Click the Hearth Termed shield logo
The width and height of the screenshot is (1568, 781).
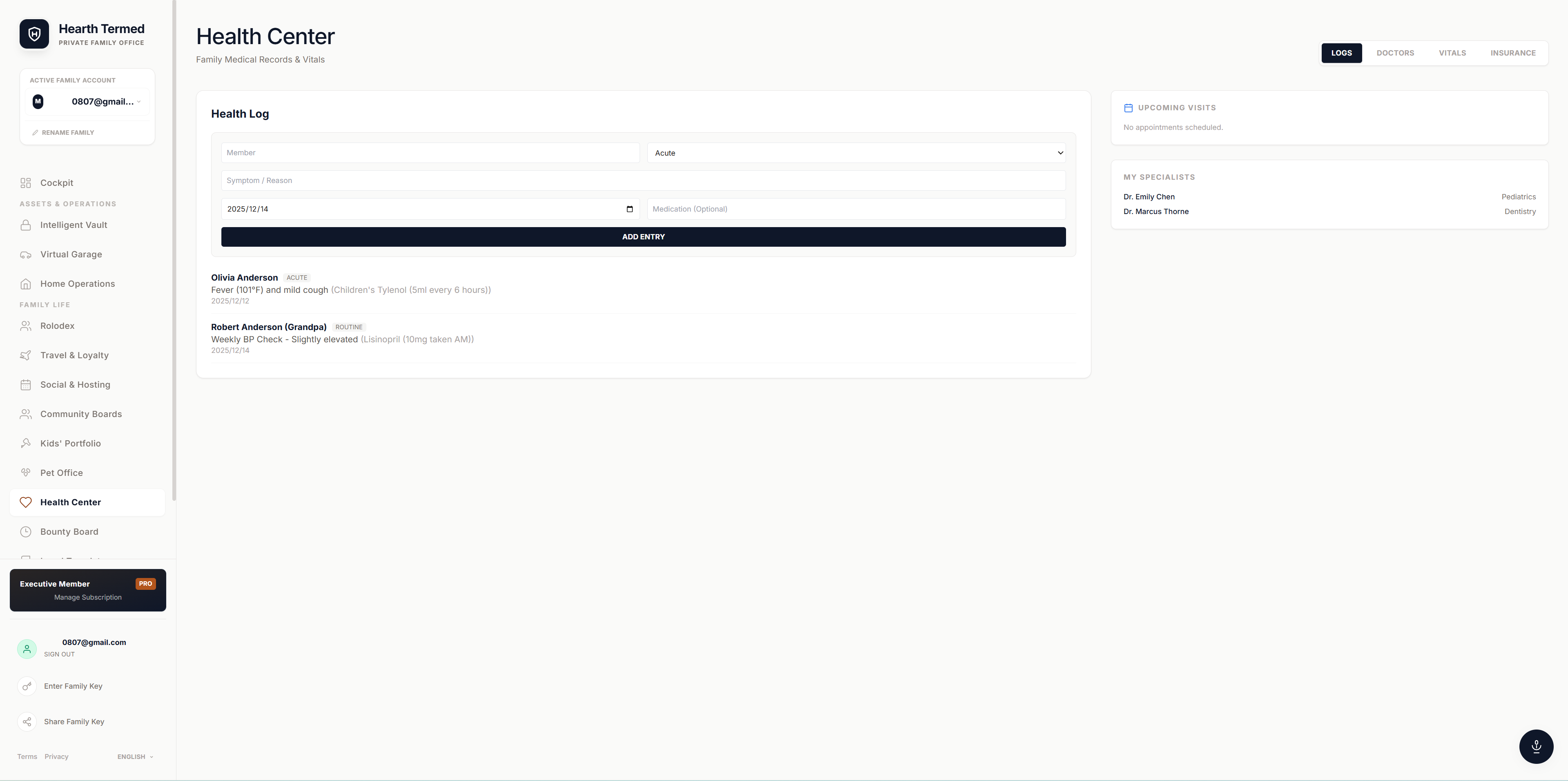(x=34, y=34)
